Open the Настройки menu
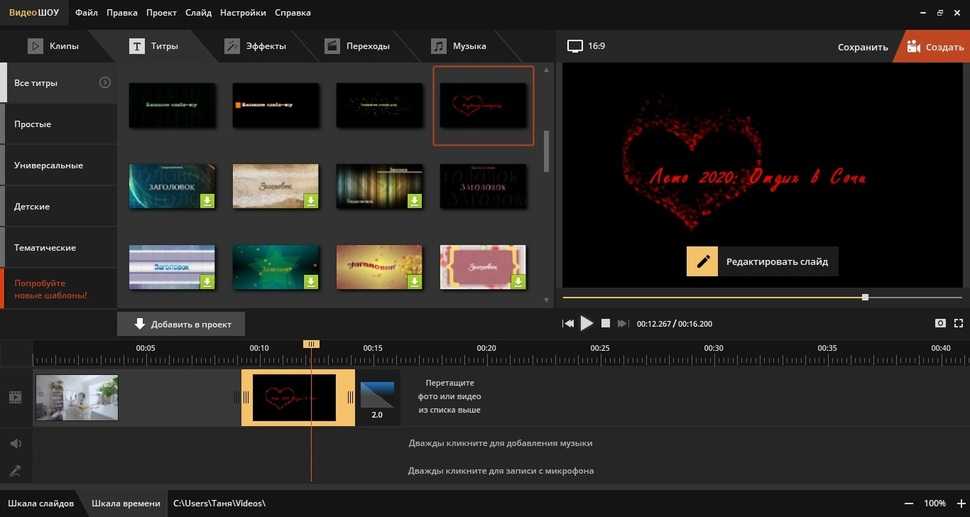The height and width of the screenshot is (517, 970). [245, 13]
